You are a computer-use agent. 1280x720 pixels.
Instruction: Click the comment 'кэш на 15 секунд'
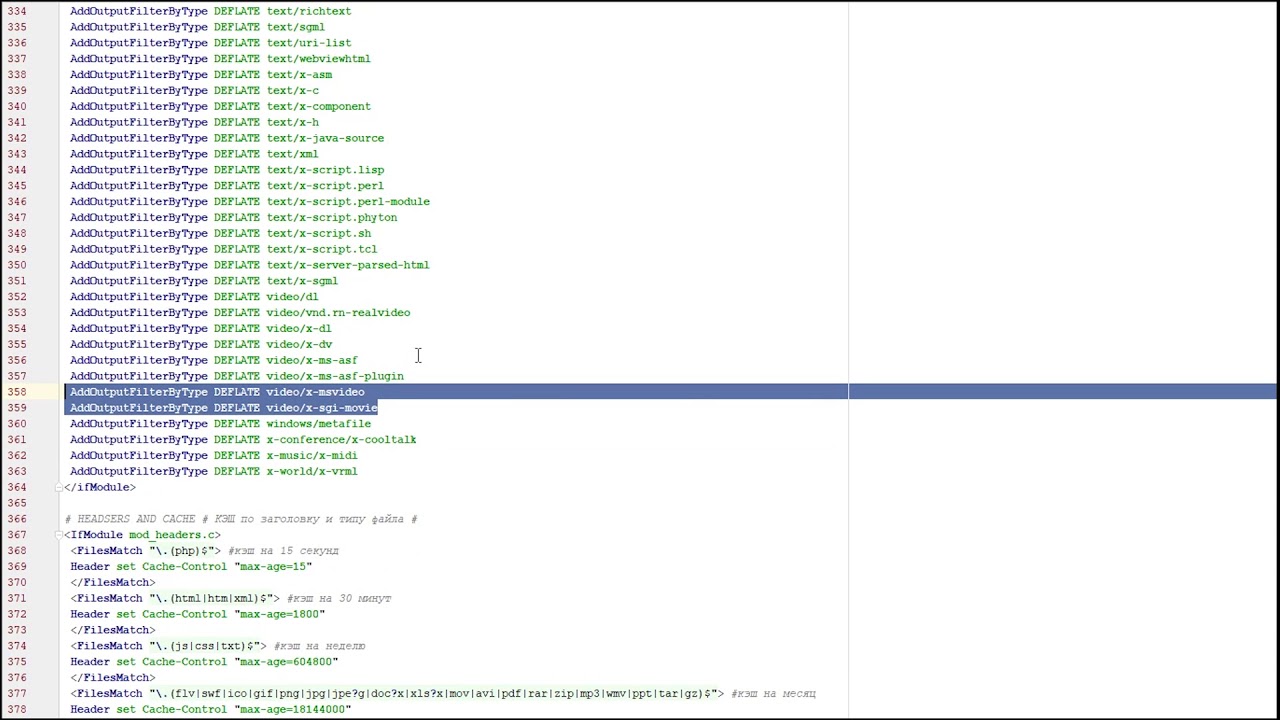pos(283,551)
